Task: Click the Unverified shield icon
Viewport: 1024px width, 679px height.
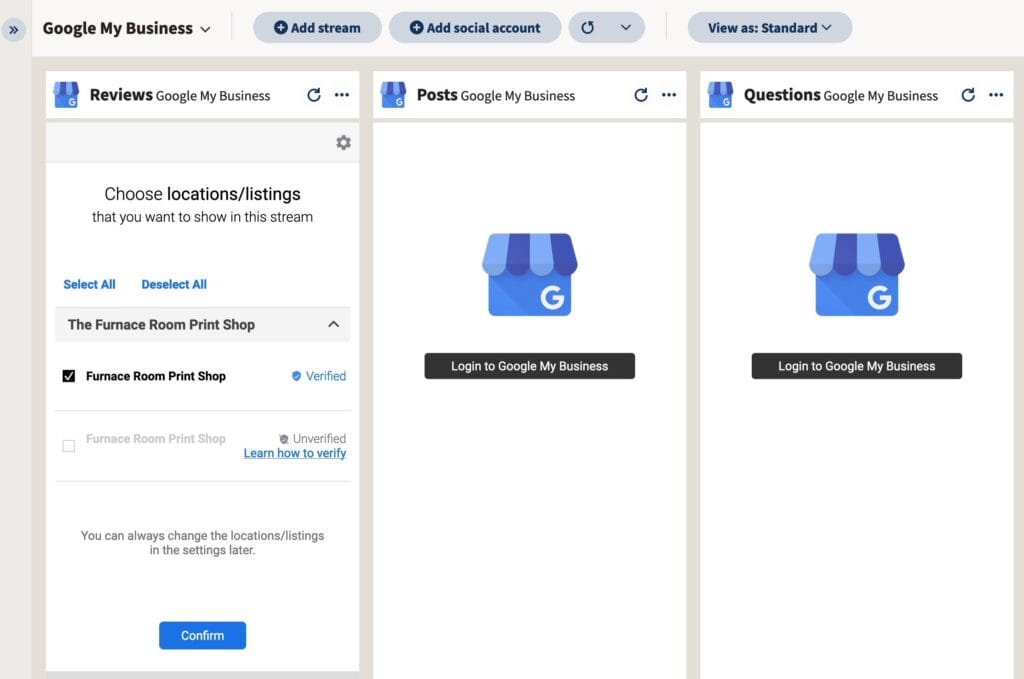Action: 283,439
